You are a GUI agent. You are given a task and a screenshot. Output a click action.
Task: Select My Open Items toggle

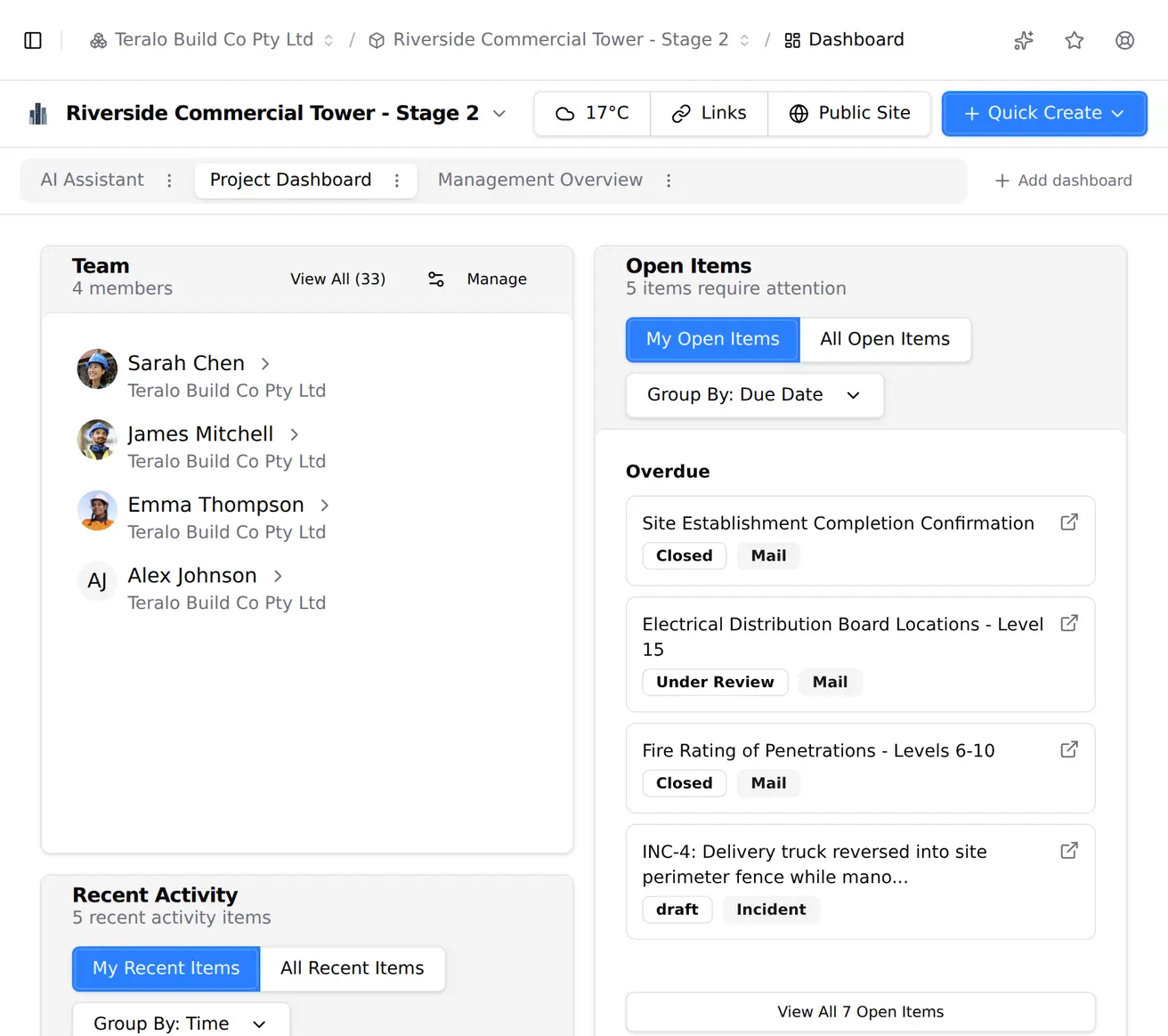click(x=713, y=339)
